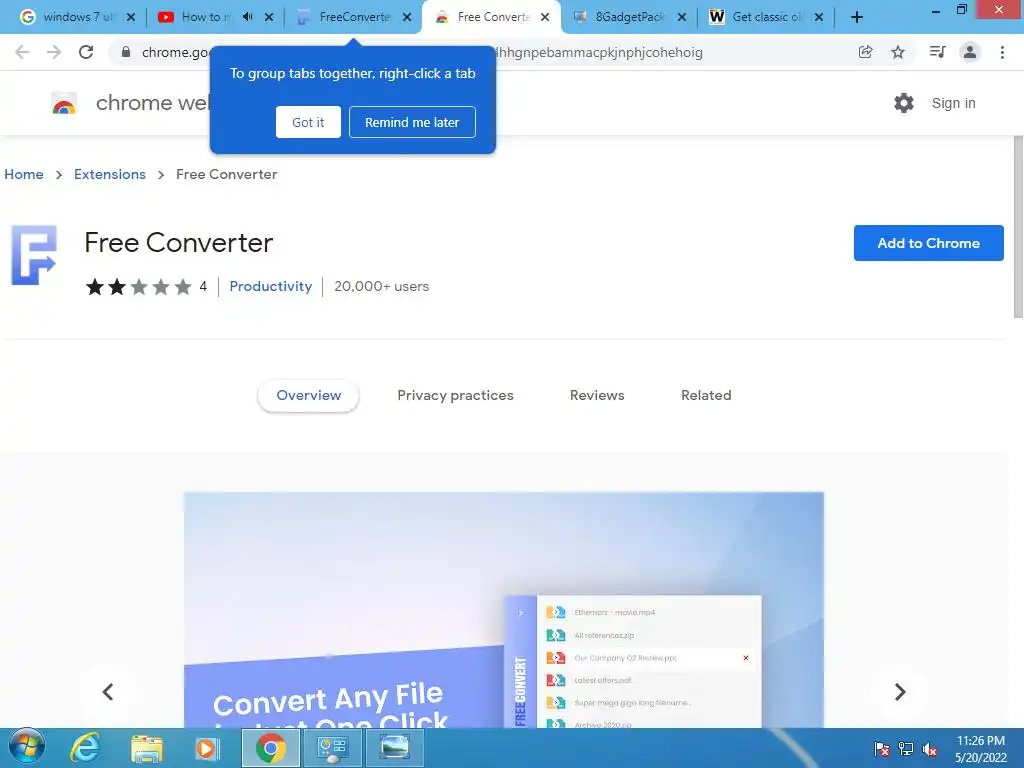Show next screenshot with right arrow

900,692
